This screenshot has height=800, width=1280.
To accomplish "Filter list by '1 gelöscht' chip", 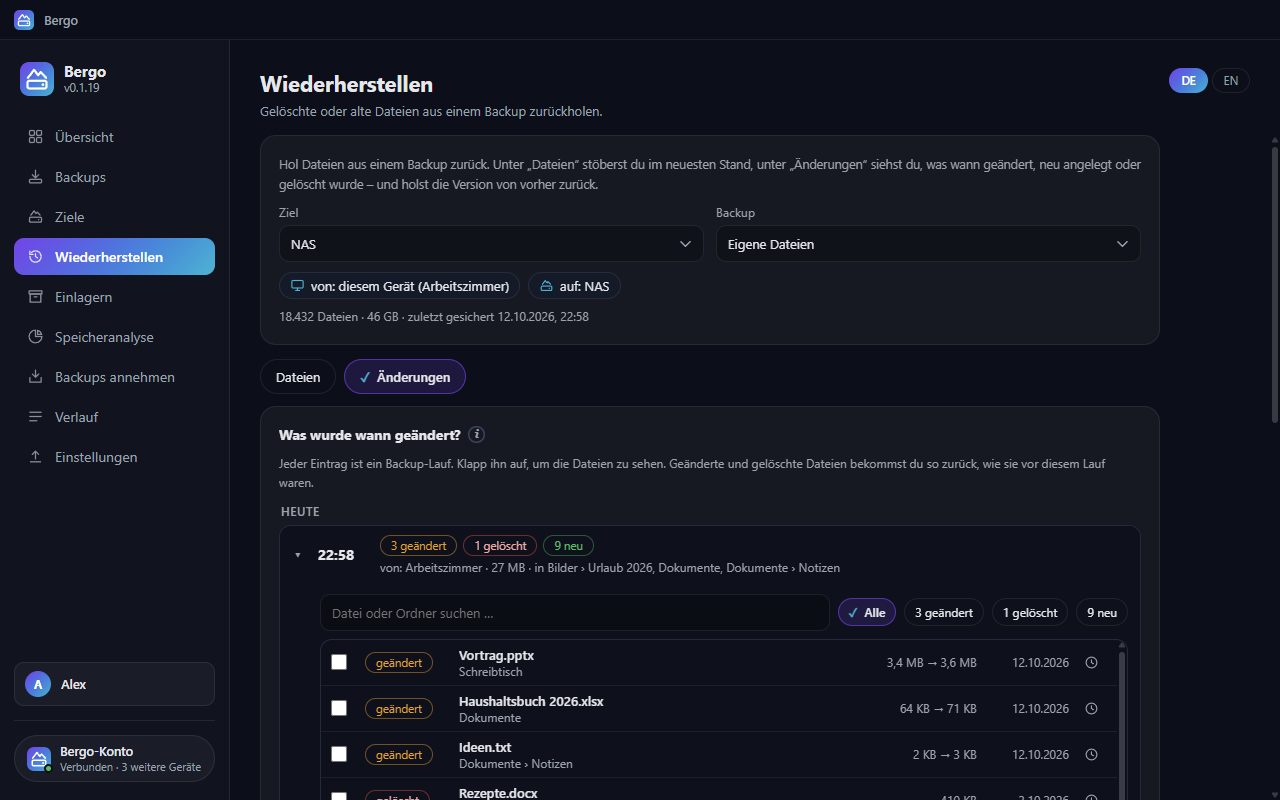I will coord(1030,613).
